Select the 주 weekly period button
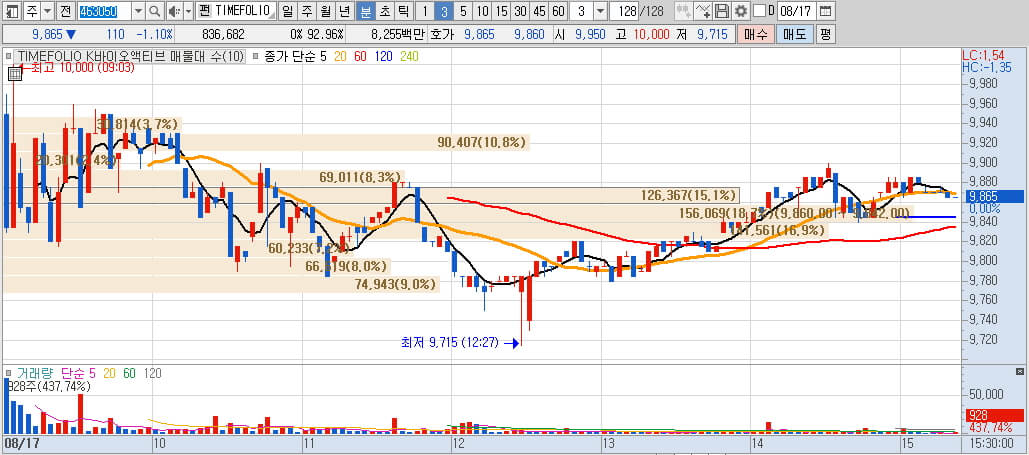This screenshot has height=455, width=1029. pos(306,11)
